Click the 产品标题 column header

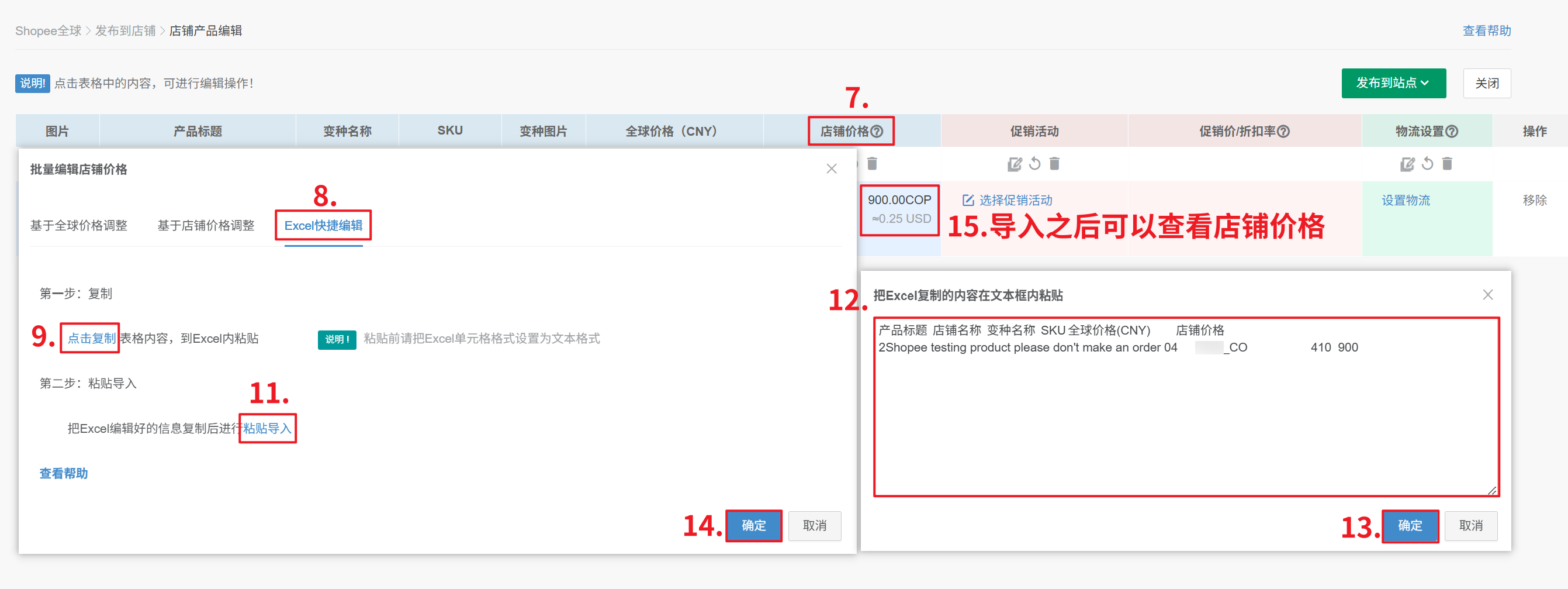point(198,131)
